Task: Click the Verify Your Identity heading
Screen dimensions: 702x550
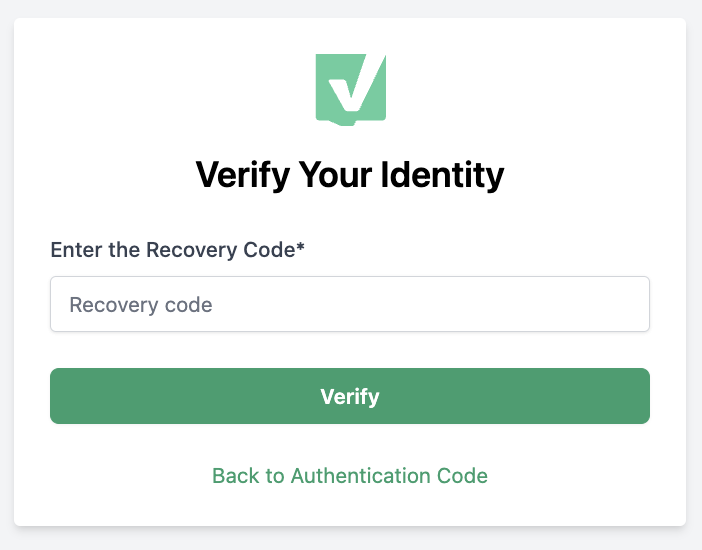Action: click(350, 175)
